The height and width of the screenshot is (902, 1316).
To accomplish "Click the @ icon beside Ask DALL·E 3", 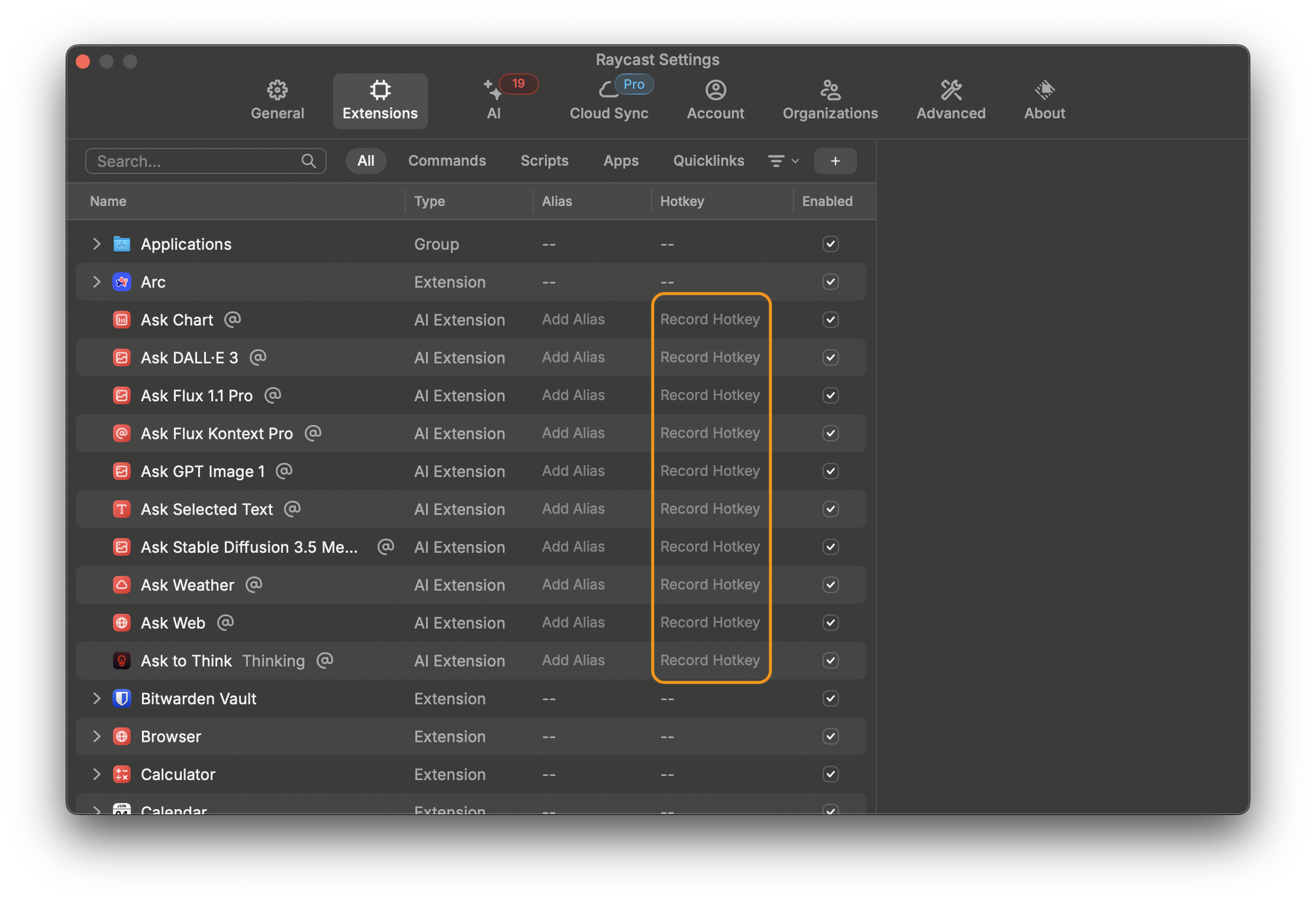I will coord(258,357).
